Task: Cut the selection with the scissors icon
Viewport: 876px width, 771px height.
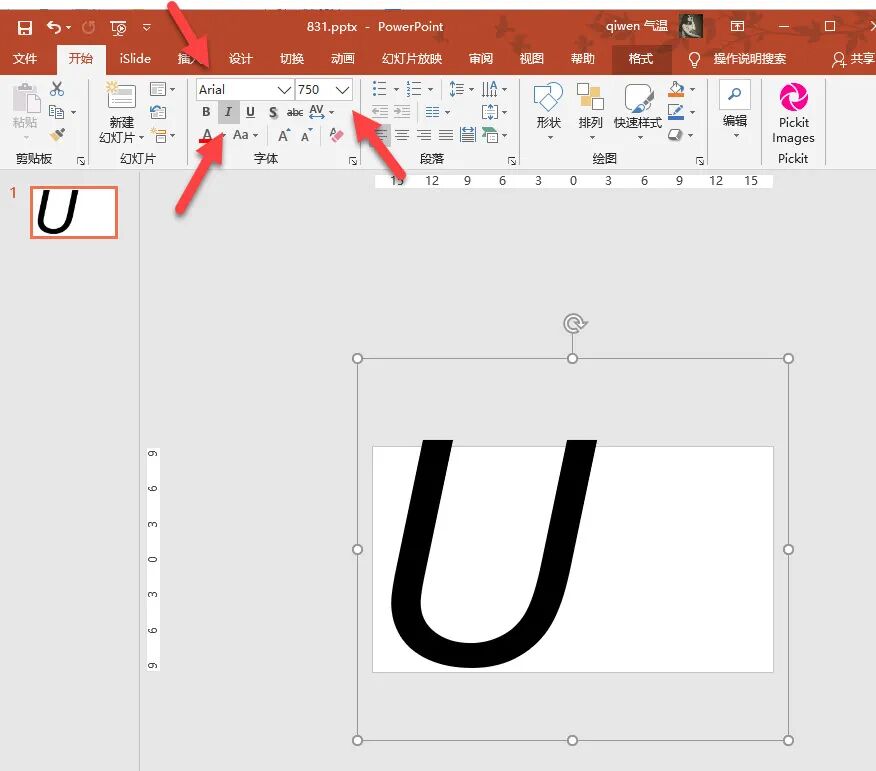Action: (x=57, y=89)
